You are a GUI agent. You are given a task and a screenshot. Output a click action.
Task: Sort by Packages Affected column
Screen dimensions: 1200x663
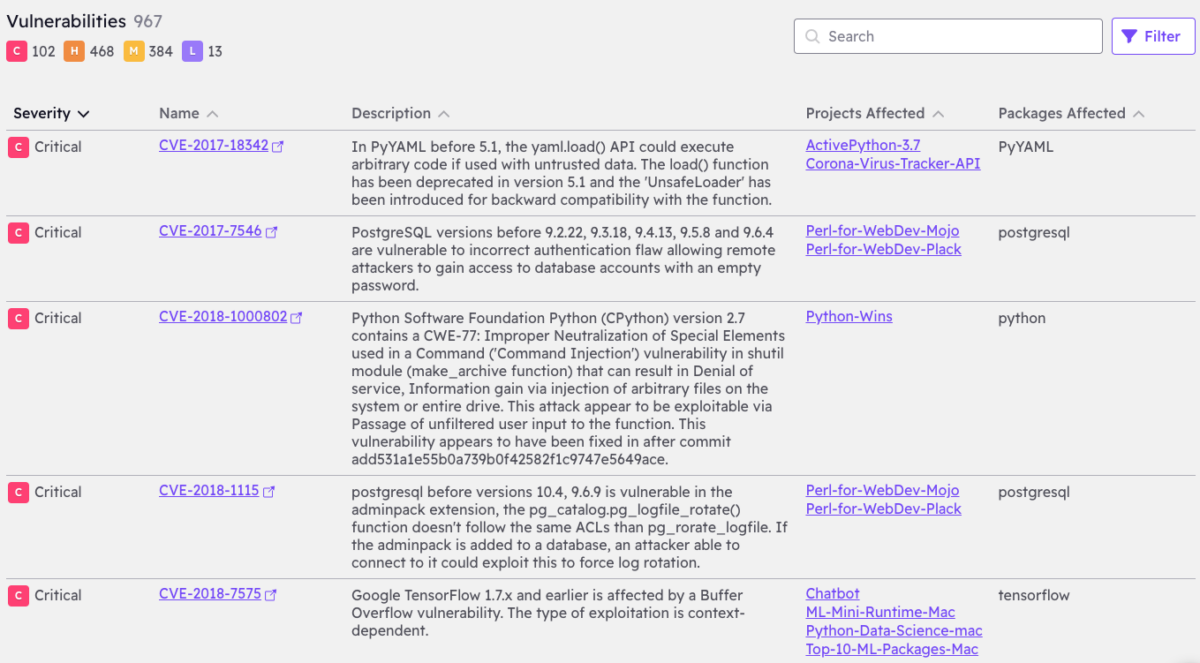click(x=1139, y=114)
